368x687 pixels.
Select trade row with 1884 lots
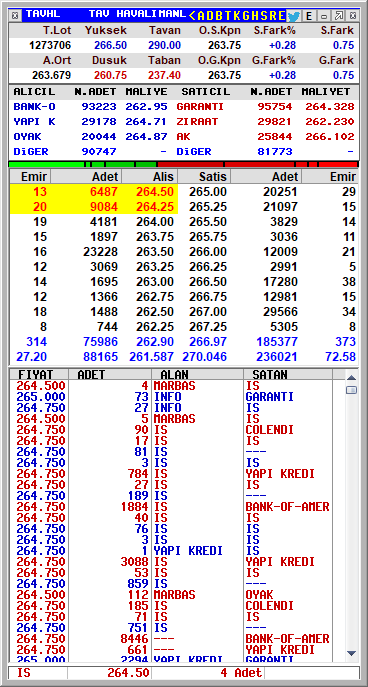pyautogui.click(x=171, y=507)
